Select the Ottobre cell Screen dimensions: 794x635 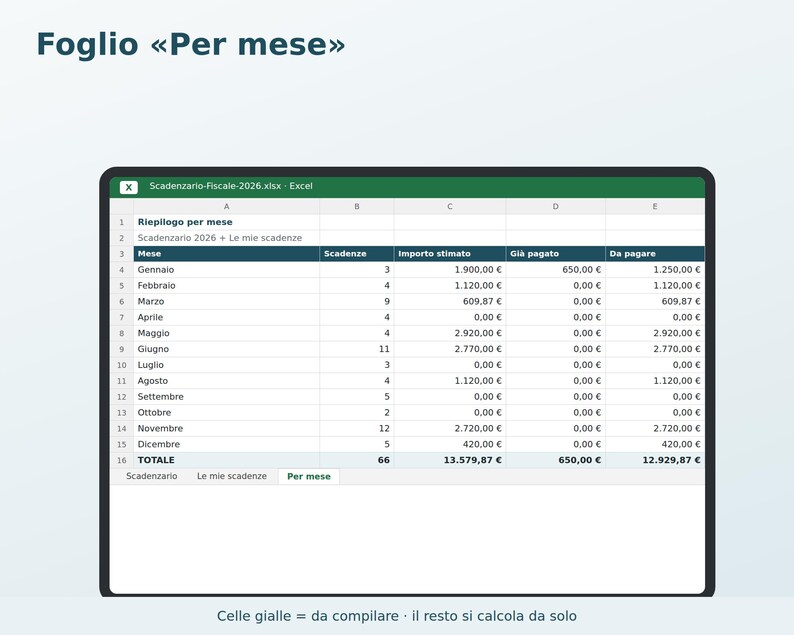coord(226,413)
